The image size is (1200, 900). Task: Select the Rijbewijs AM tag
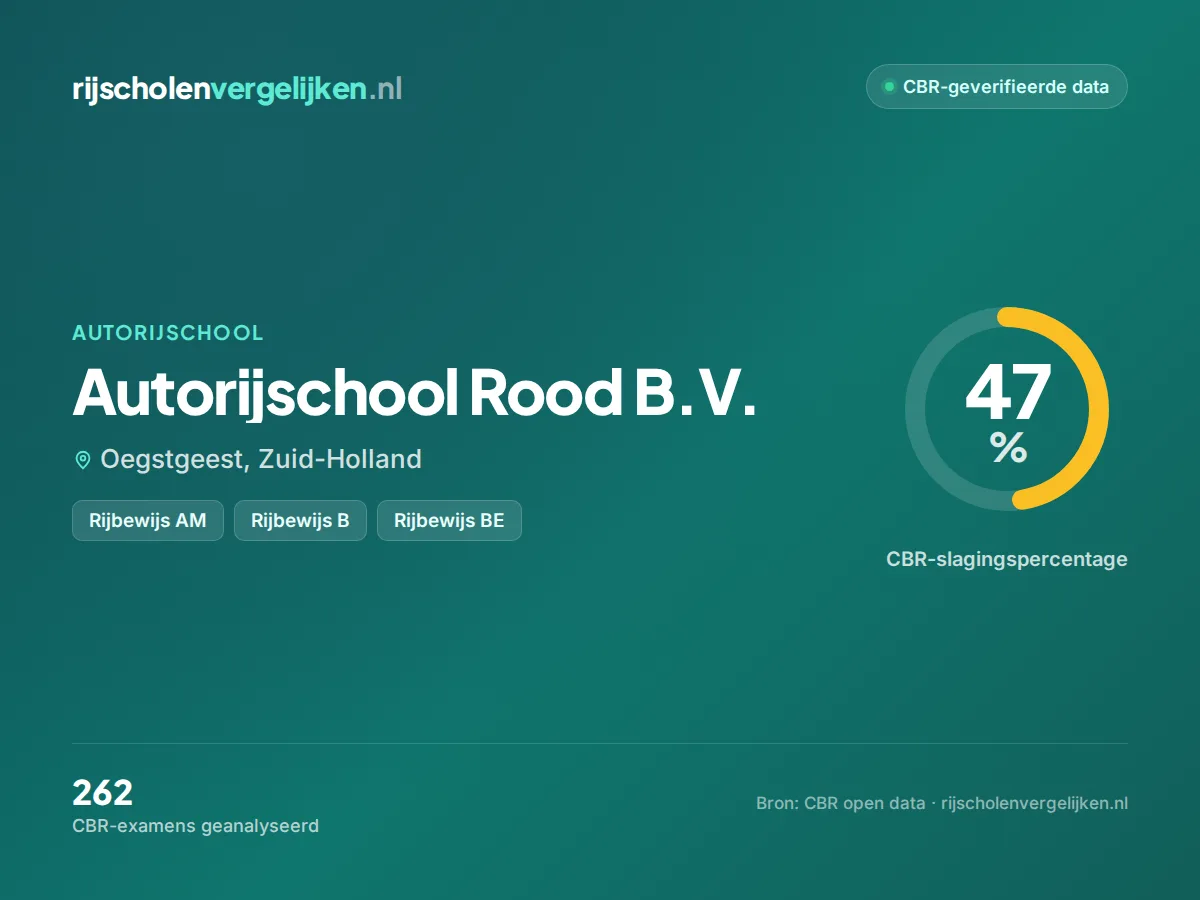tap(148, 520)
